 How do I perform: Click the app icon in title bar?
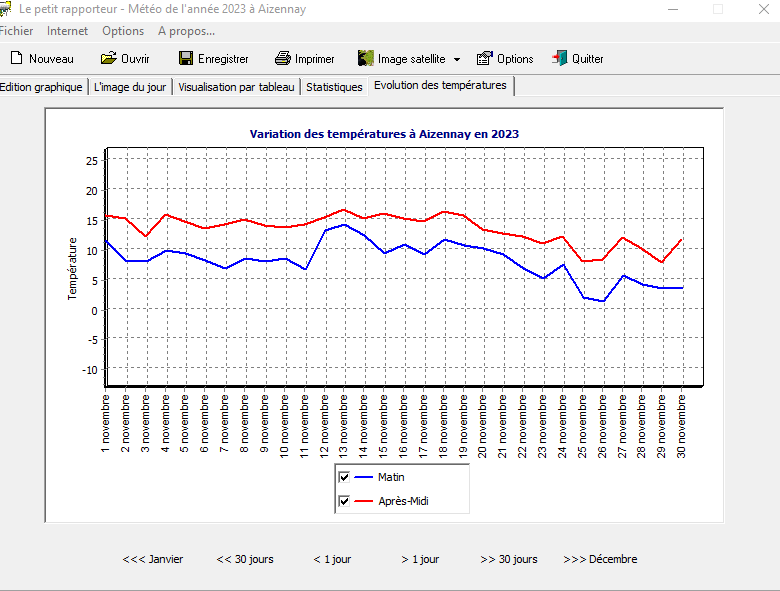coord(5,9)
